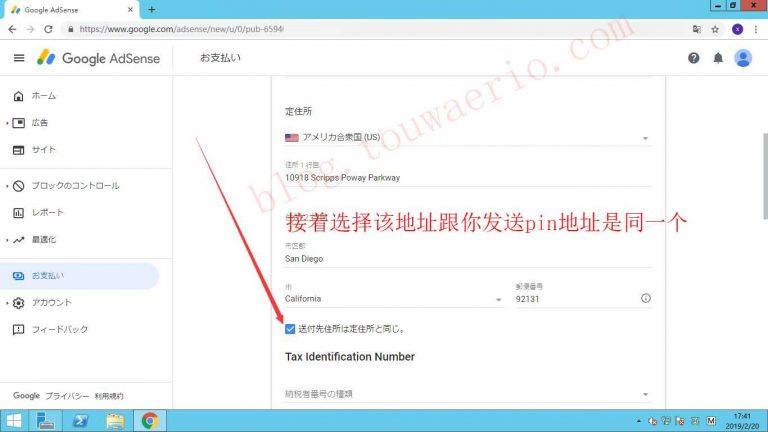Open レポート in the sidebar
This screenshot has width=768, height=432.
(x=48, y=213)
